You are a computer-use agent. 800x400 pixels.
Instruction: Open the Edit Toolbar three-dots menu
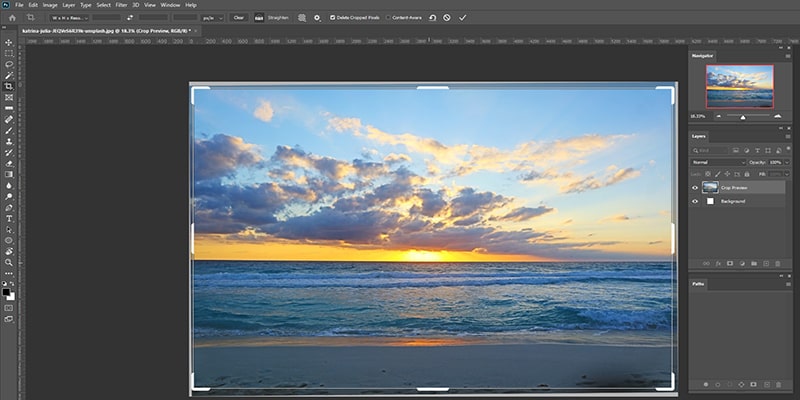point(9,274)
